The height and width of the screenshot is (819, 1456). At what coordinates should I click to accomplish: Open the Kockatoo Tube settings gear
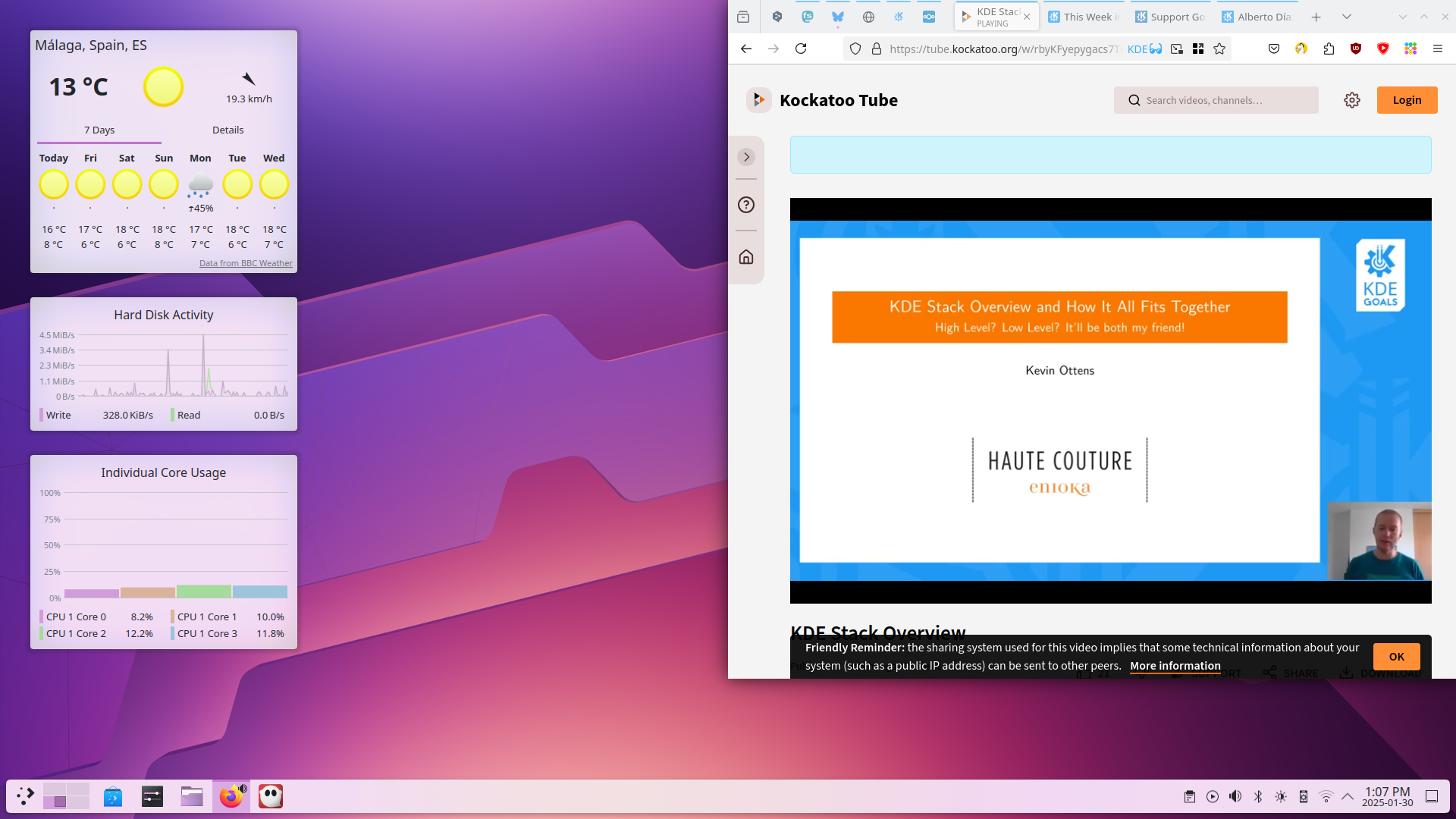1352,100
